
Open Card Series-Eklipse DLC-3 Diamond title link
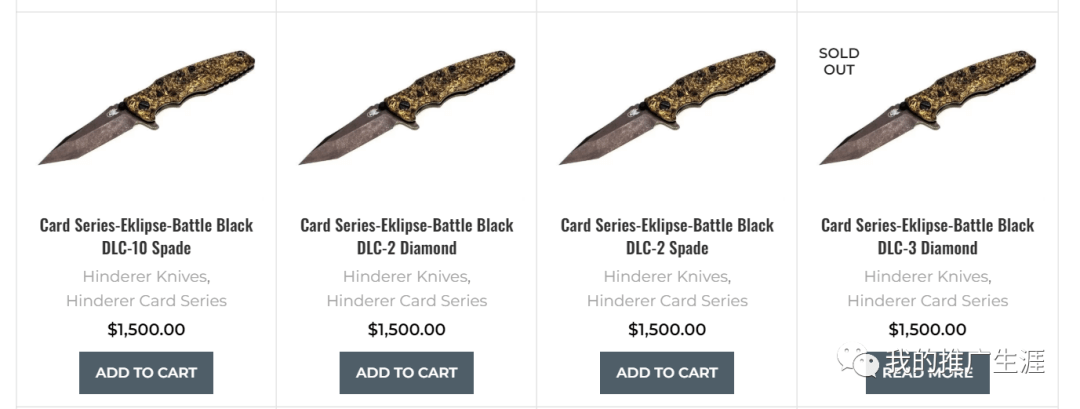(x=927, y=236)
